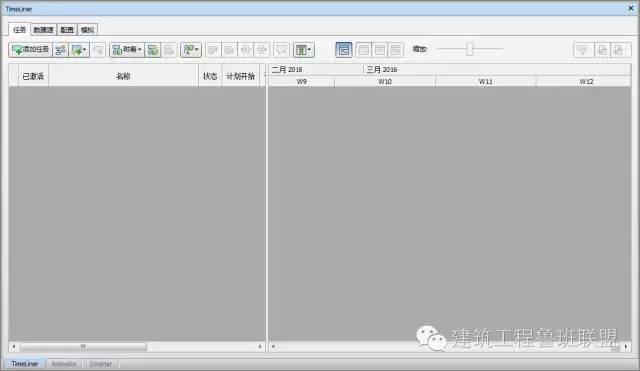Viewport: 640px width, 371px height.
Task: Select the Scripter bottom tab
Action: coord(100,363)
